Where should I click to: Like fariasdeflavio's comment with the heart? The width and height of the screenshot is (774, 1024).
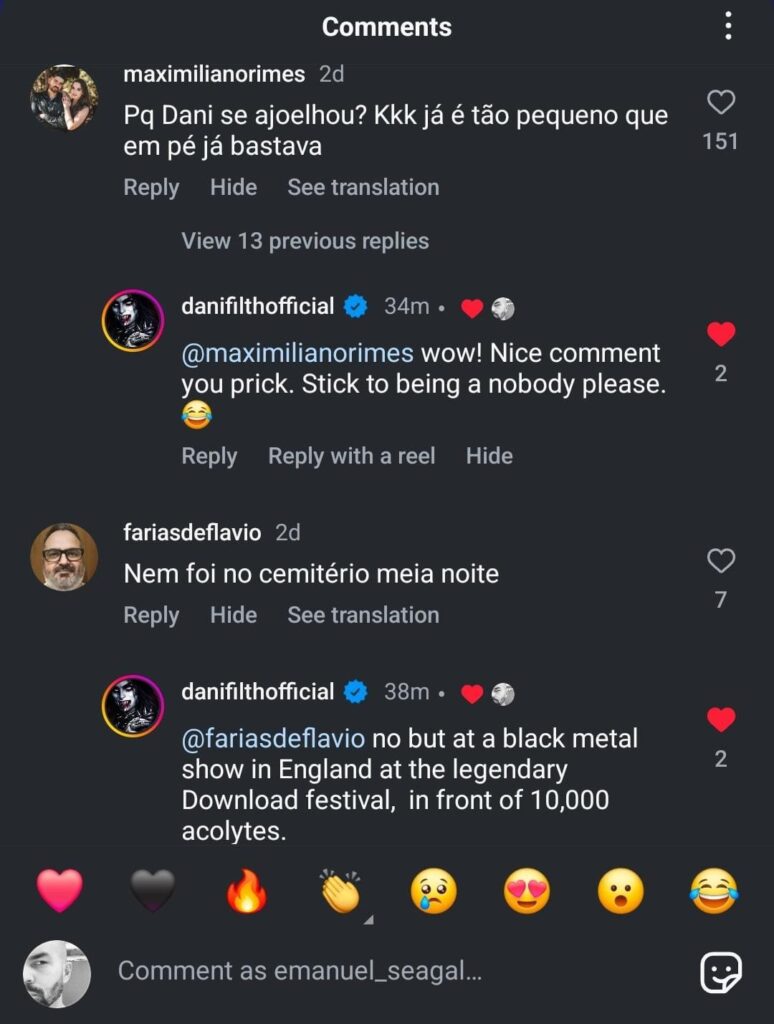(x=721, y=561)
